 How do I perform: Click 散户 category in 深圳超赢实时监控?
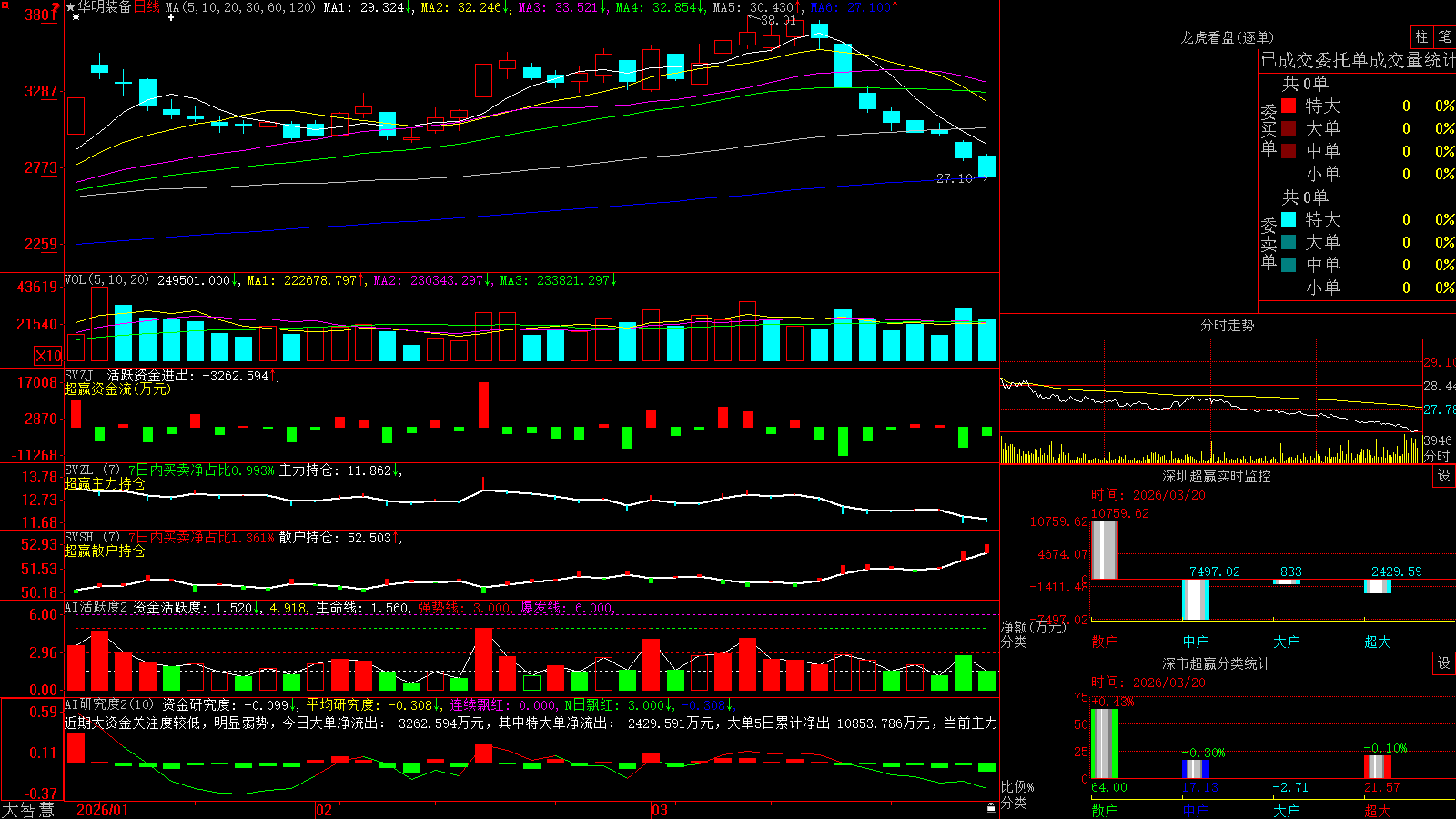tap(1105, 642)
